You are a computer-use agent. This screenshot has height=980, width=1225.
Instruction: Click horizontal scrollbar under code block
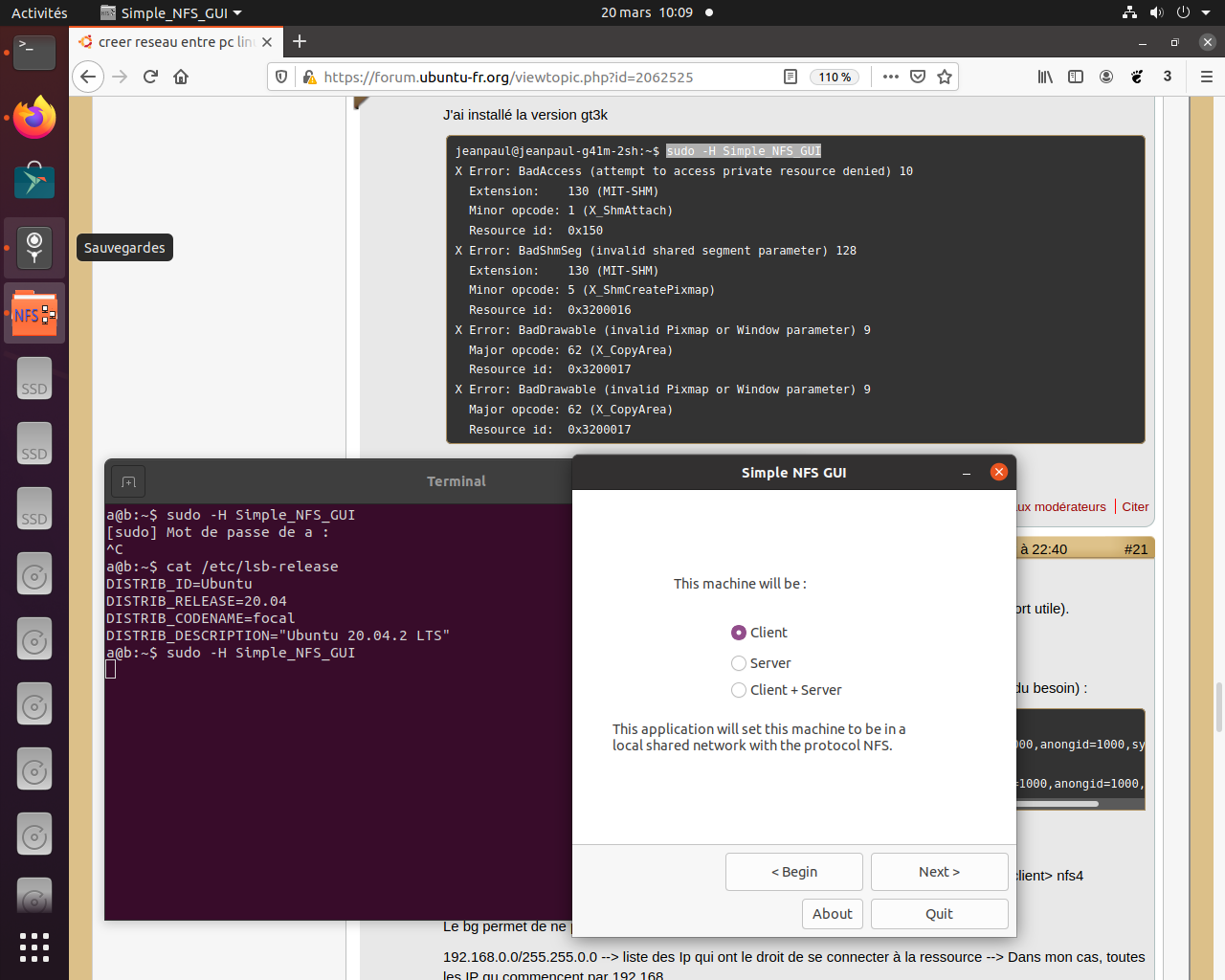1058,804
